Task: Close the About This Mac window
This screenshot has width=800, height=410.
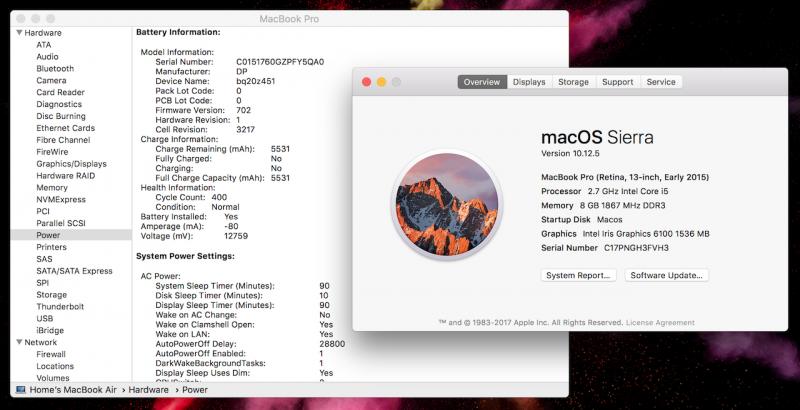Action: [366, 82]
